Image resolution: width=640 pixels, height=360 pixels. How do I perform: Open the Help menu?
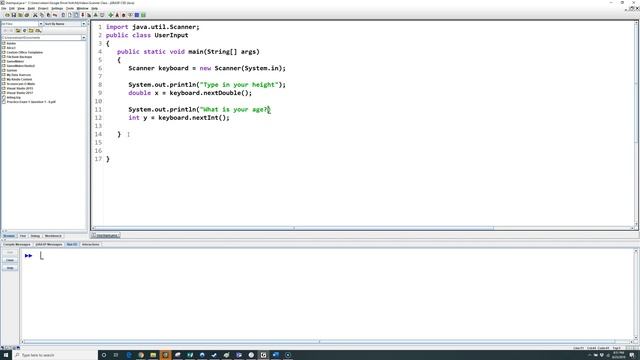point(94,8)
